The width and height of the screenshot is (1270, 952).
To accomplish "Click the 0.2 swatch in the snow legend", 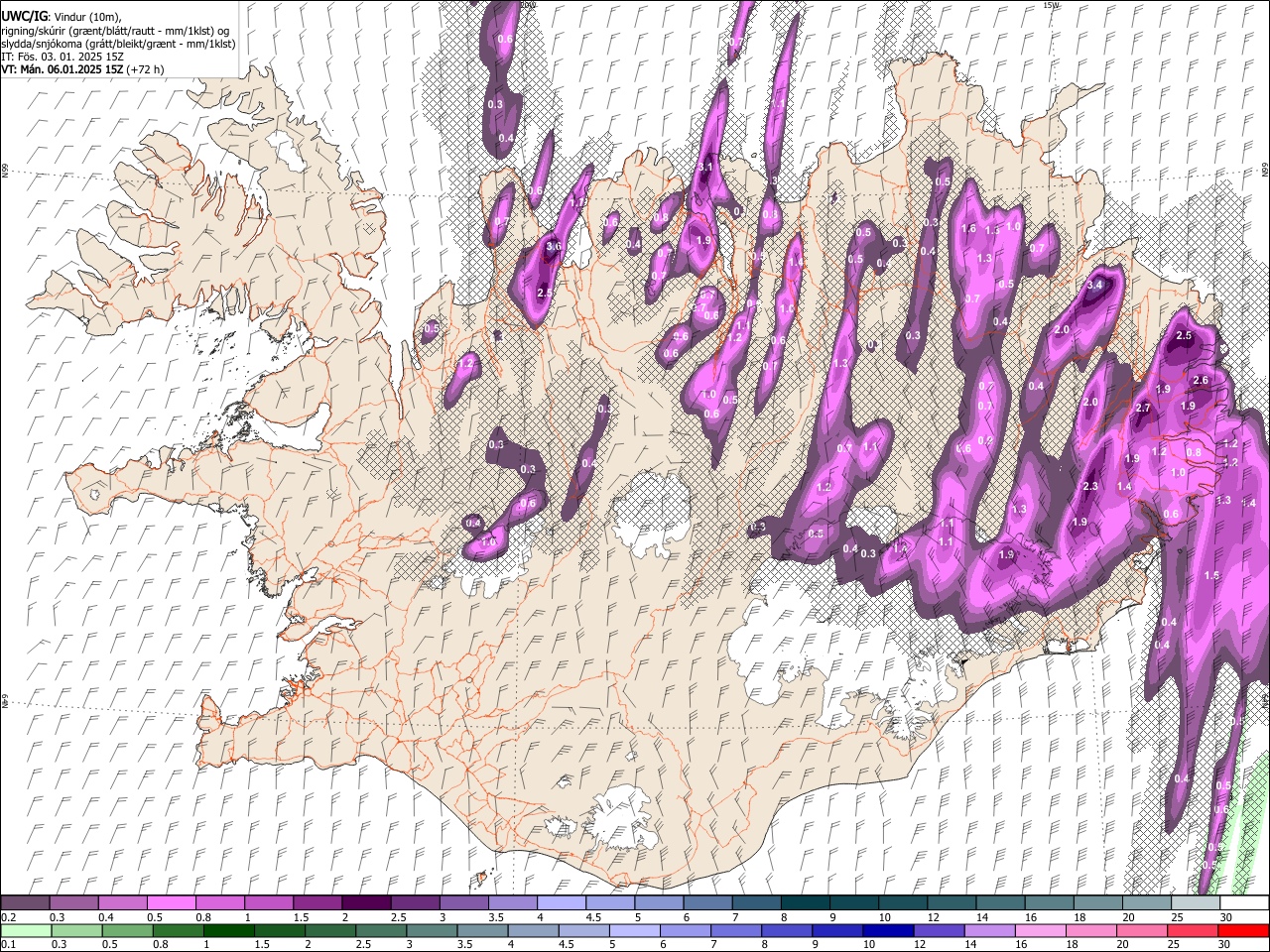I will (26, 903).
